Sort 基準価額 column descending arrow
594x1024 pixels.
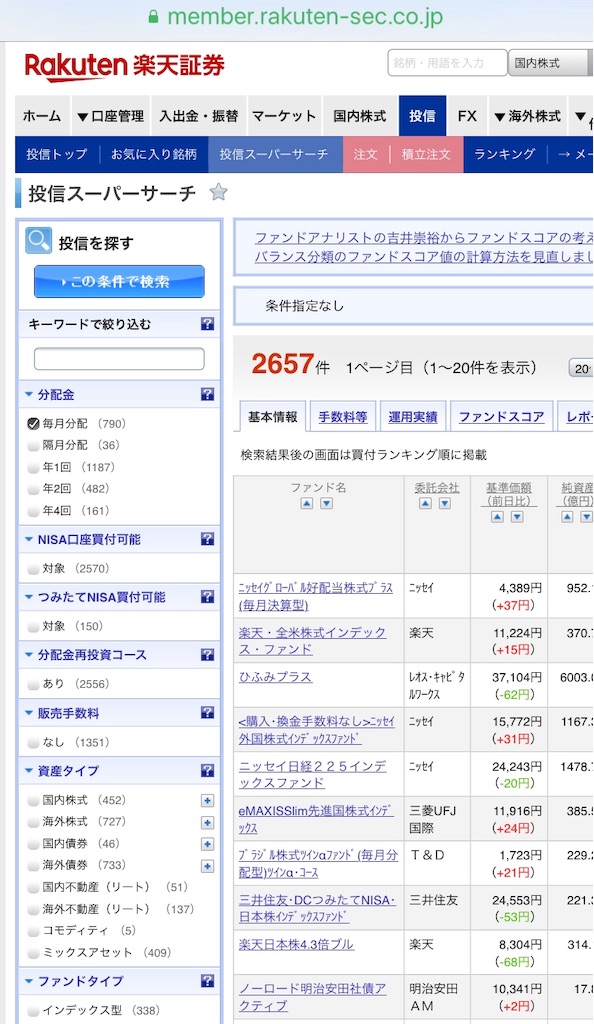(x=517, y=517)
